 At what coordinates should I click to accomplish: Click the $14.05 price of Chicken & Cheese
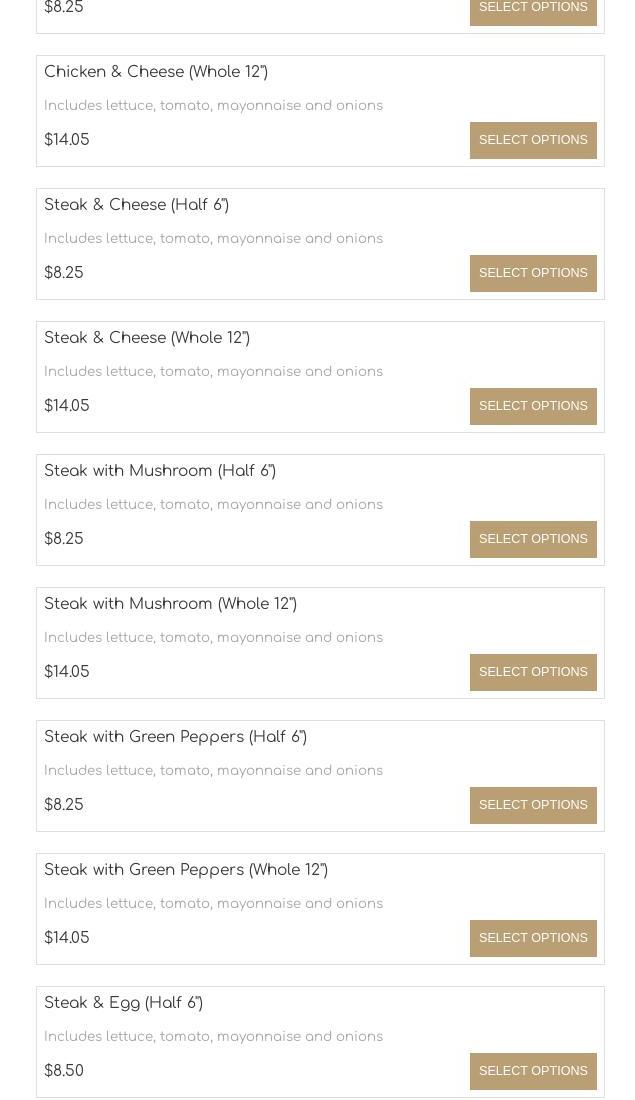[x=67, y=140]
